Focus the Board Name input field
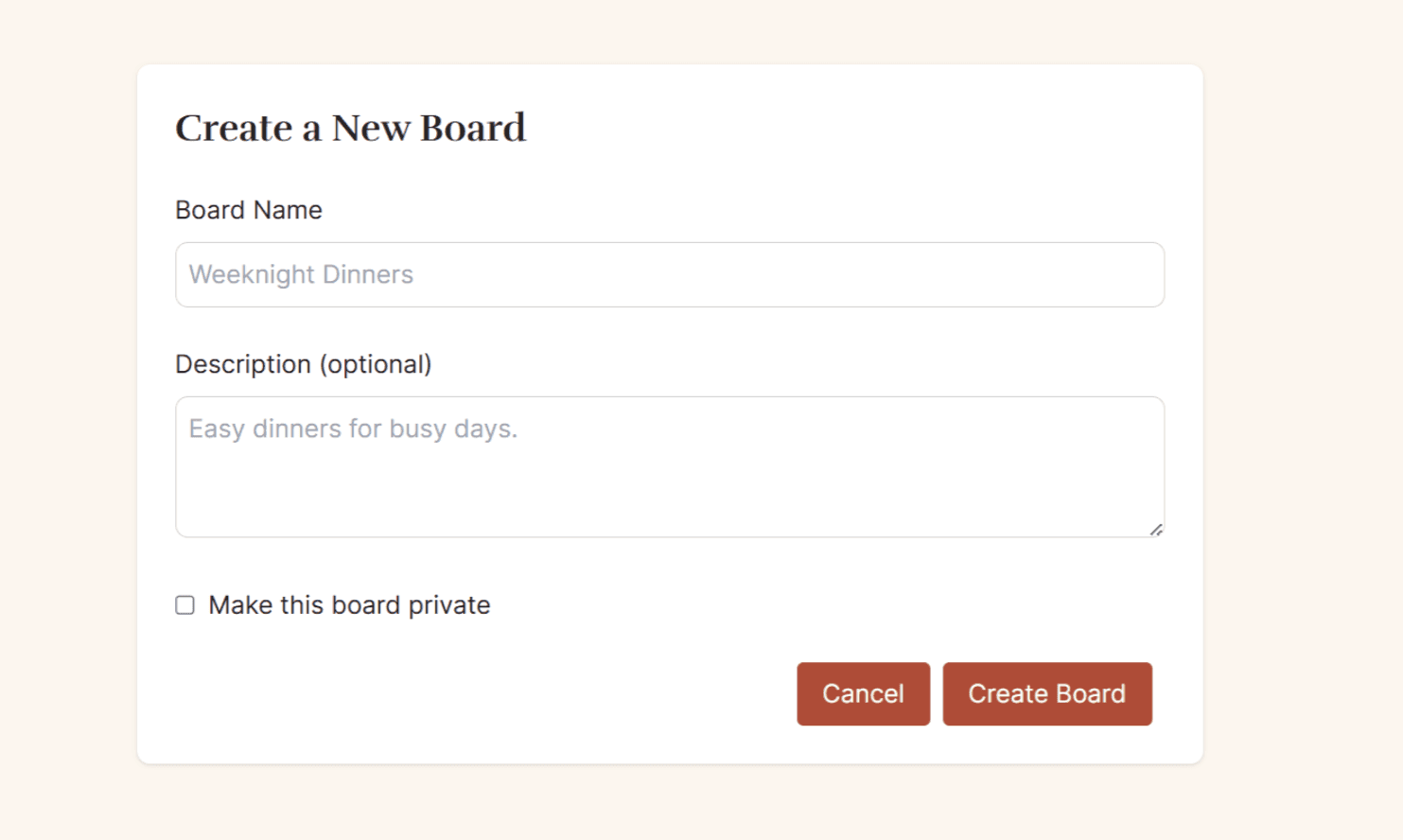 coord(670,274)
